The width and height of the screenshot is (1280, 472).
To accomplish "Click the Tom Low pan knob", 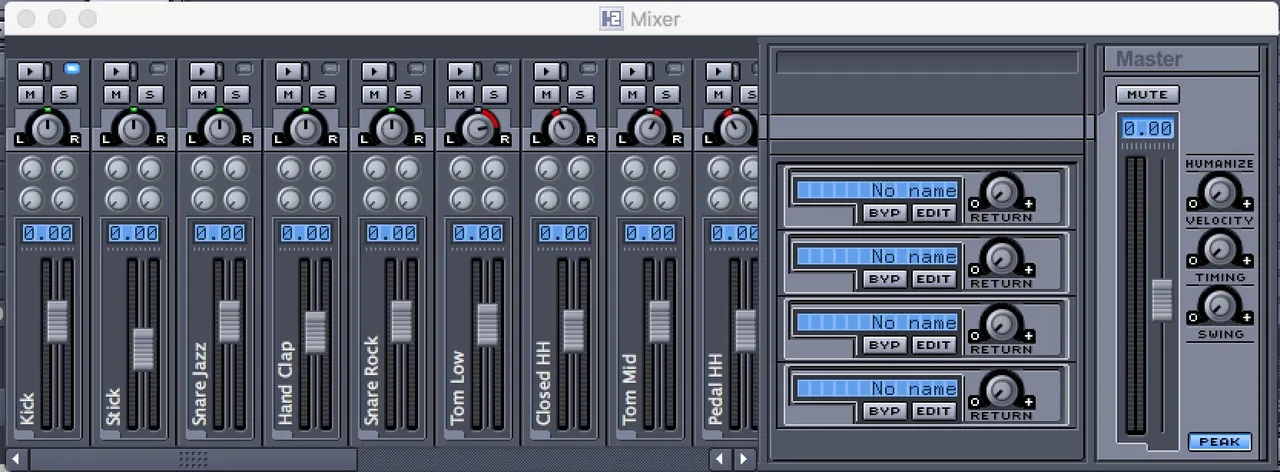I will pos(477,127).
